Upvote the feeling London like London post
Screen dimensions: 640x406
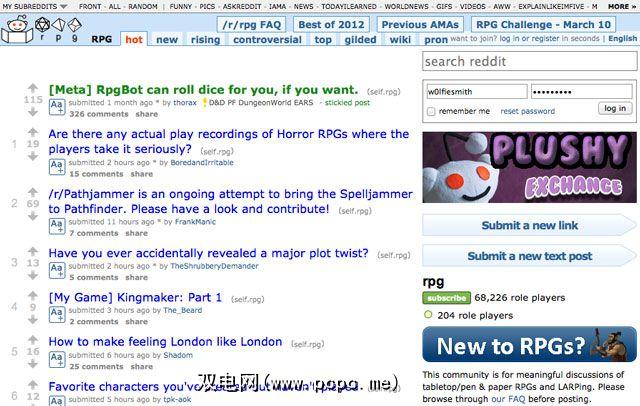pyautogui.click(x=33, y=339)
